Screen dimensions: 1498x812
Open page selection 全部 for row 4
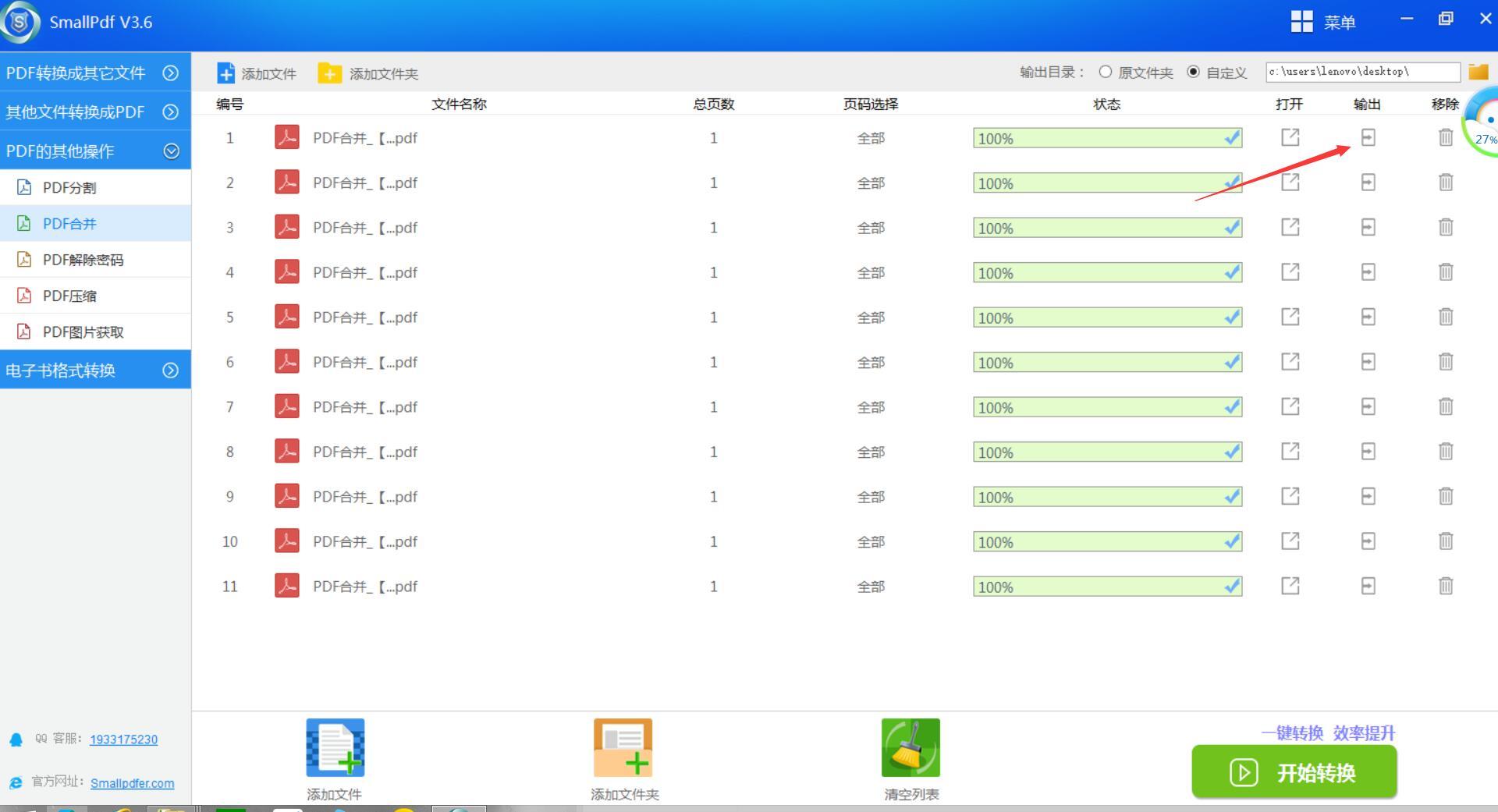point(871,273)
